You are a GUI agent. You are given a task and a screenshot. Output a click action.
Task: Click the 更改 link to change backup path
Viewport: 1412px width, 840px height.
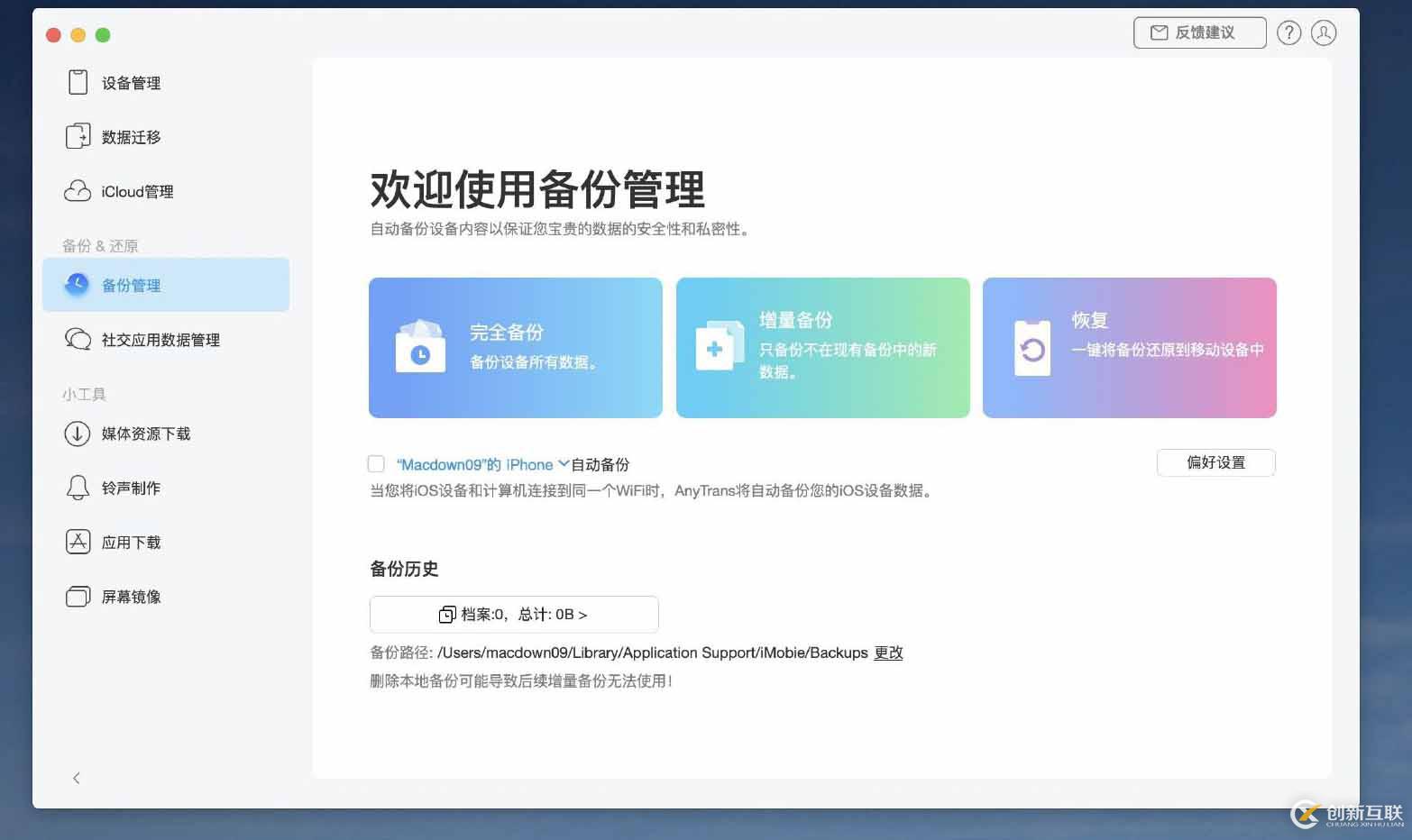click(888, 653)
